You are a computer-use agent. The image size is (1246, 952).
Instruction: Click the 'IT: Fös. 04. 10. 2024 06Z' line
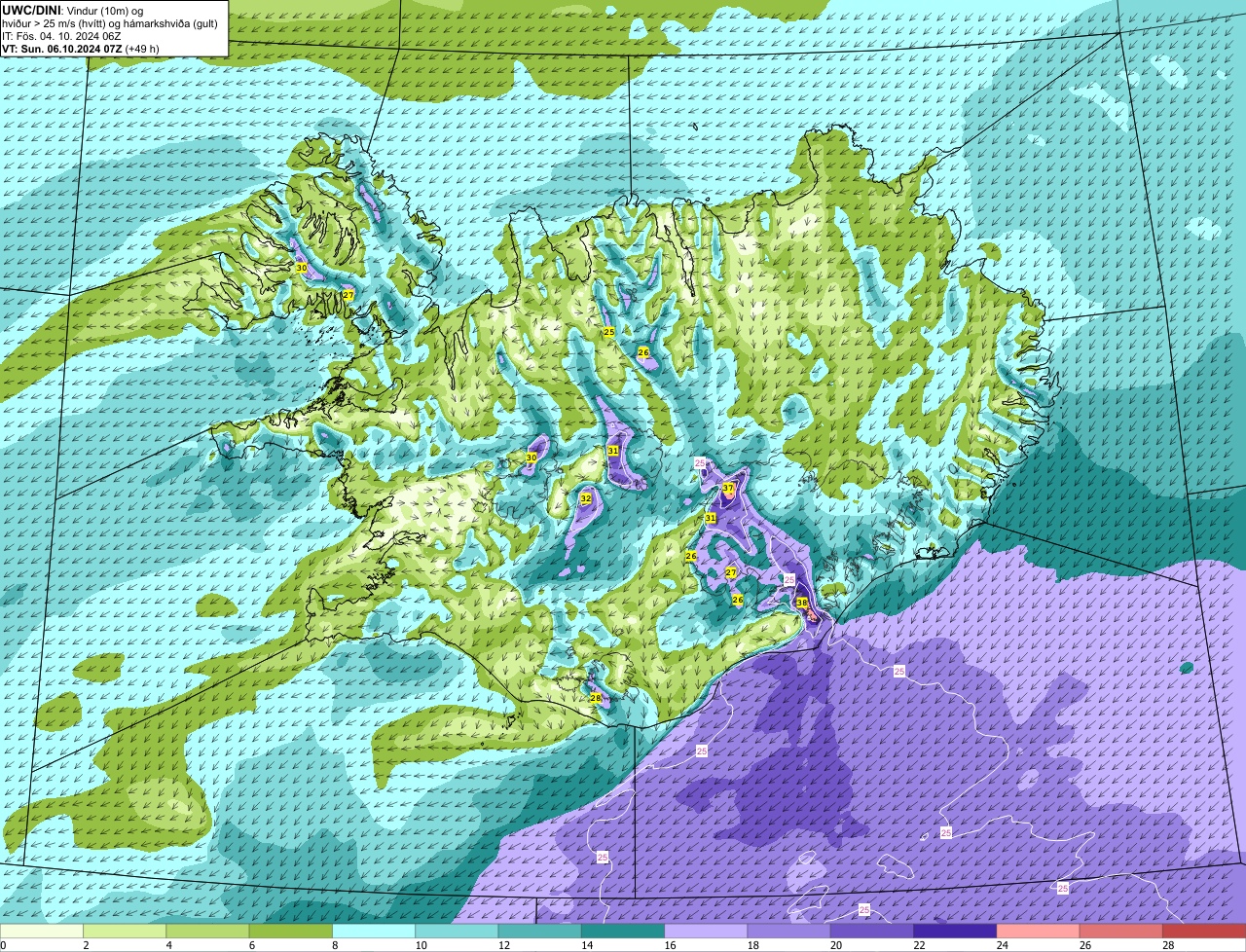pos(61,35)
